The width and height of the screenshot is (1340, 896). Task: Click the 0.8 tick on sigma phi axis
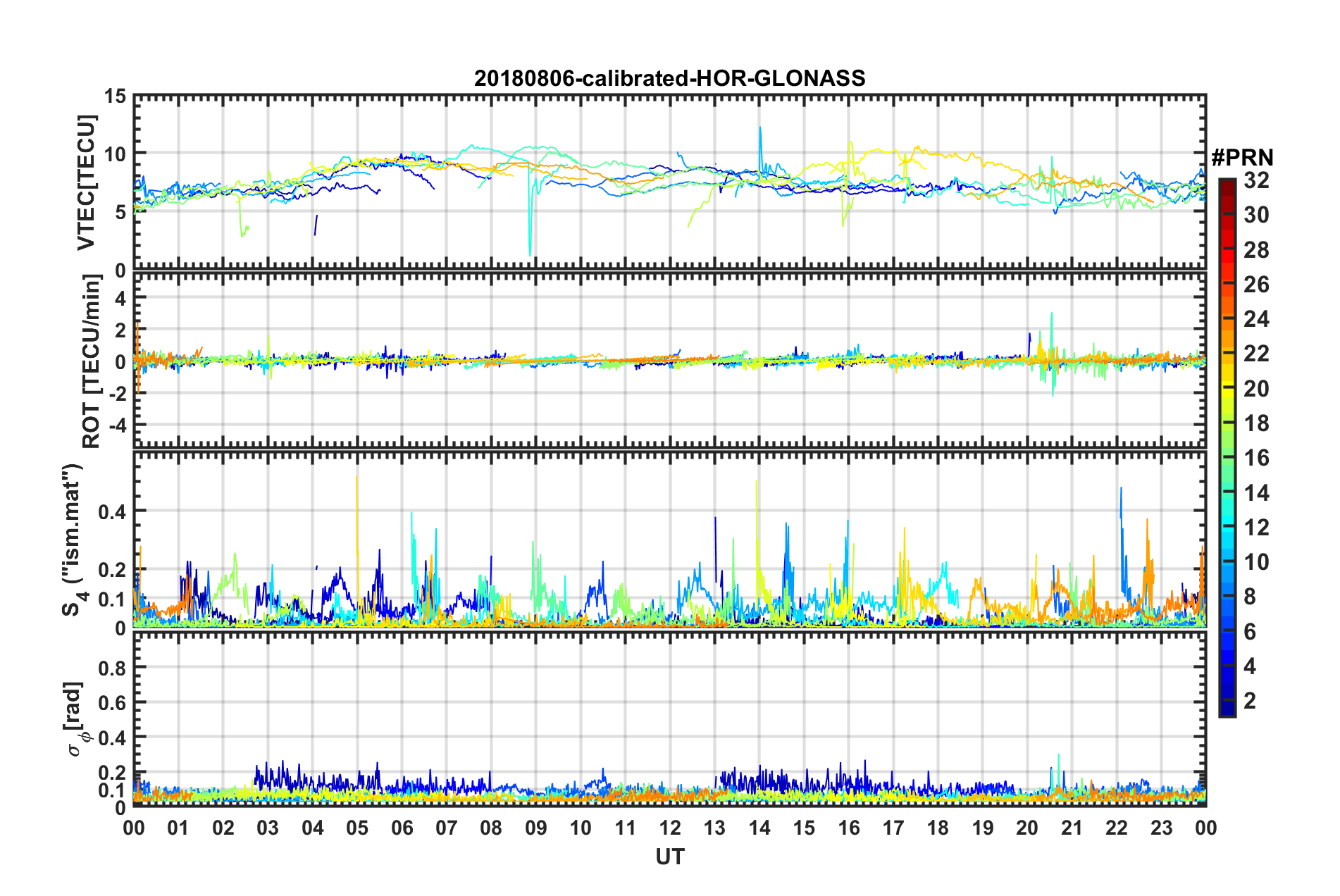pos(111,667)
